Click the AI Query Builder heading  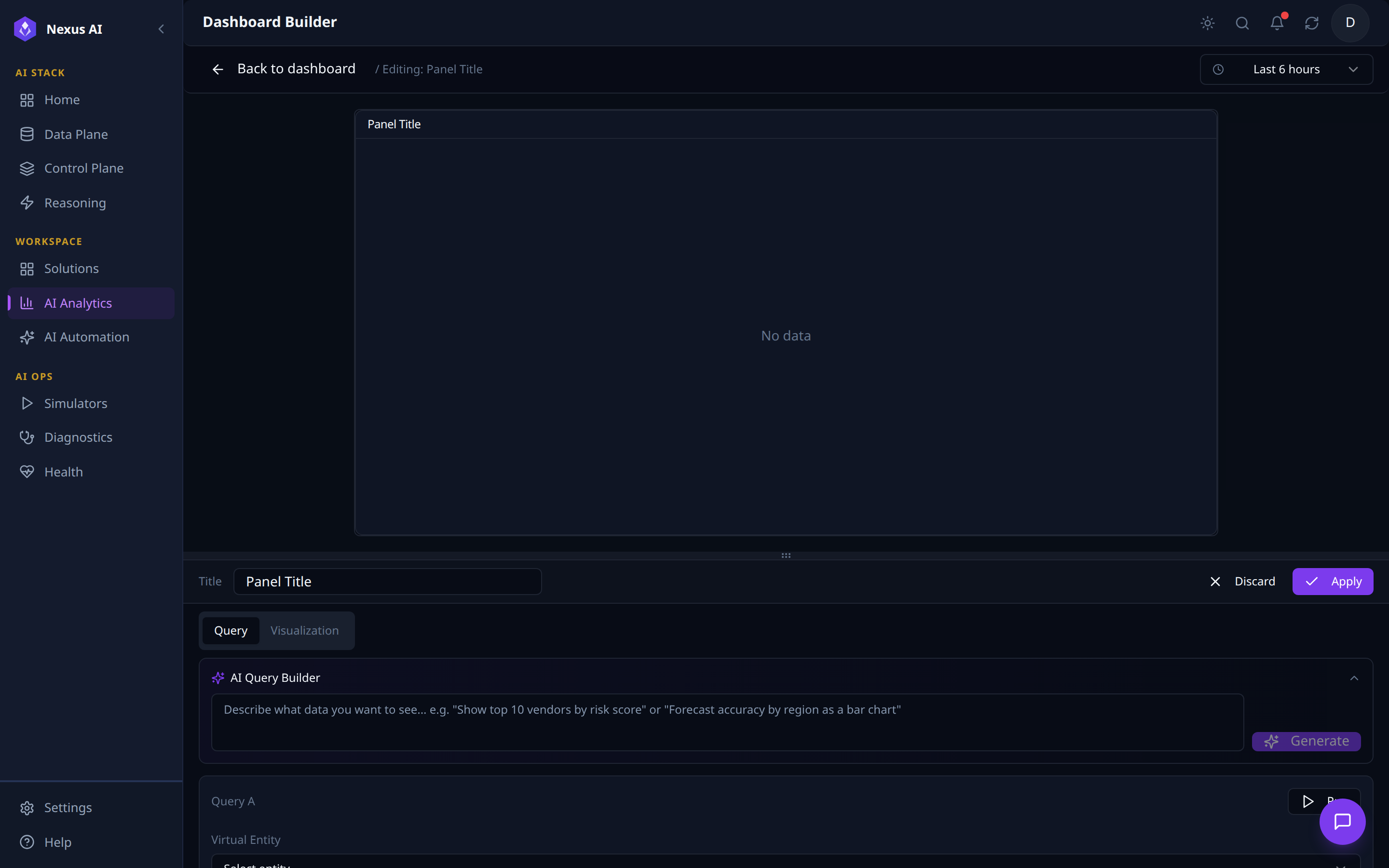pos(275,678)
